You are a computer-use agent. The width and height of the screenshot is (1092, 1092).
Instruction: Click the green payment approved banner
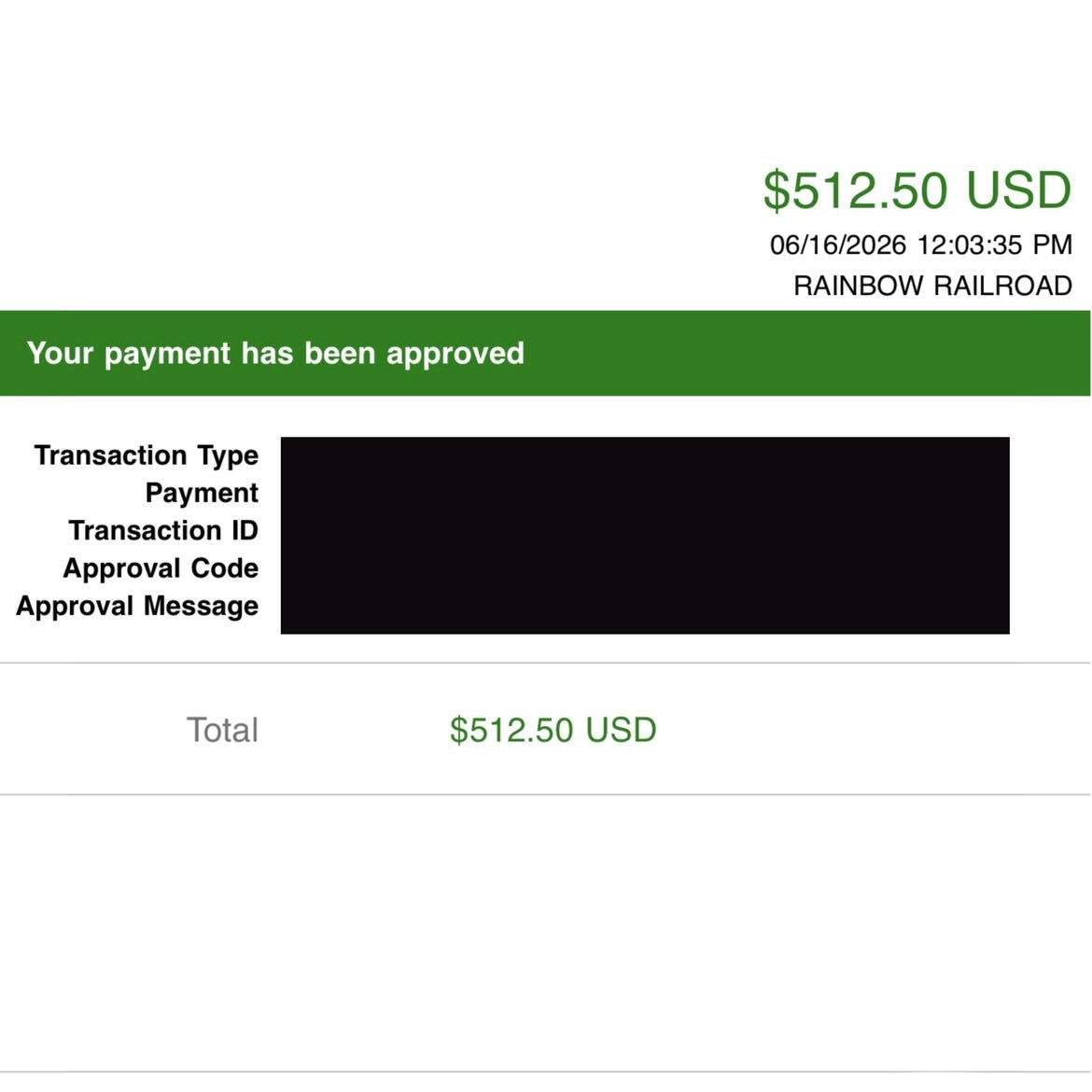(545, 353)
